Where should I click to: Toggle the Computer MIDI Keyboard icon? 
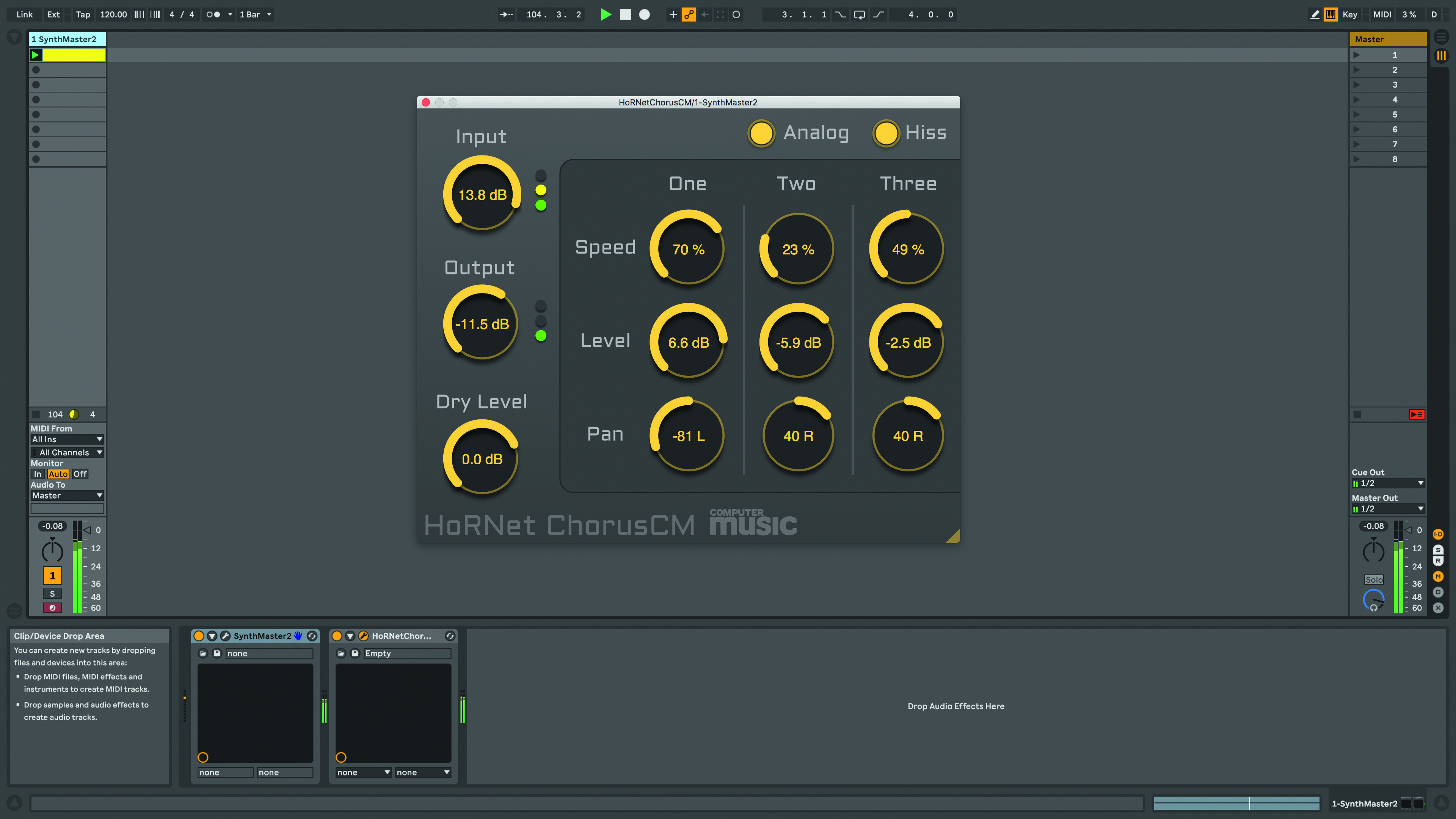click(x=1330, y=15)
